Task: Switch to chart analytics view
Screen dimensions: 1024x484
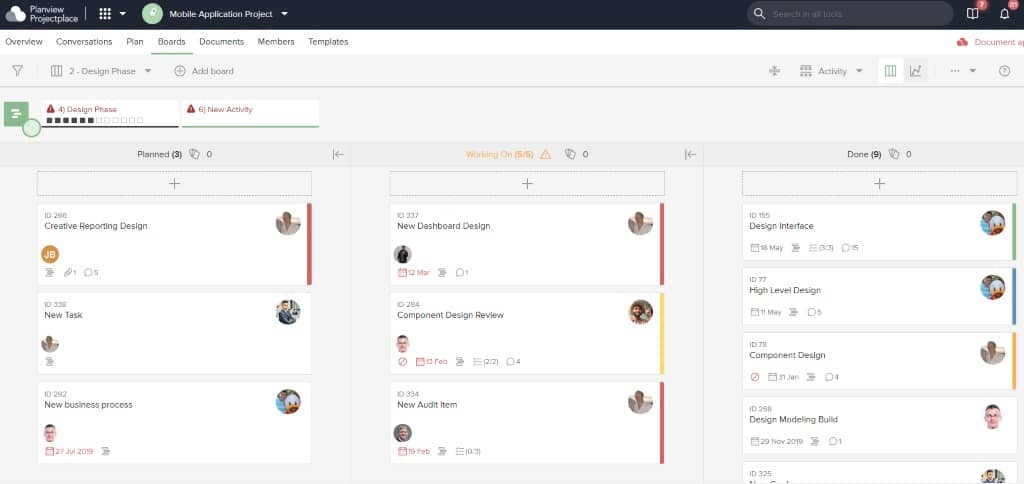Action: (x=916, y=71)
